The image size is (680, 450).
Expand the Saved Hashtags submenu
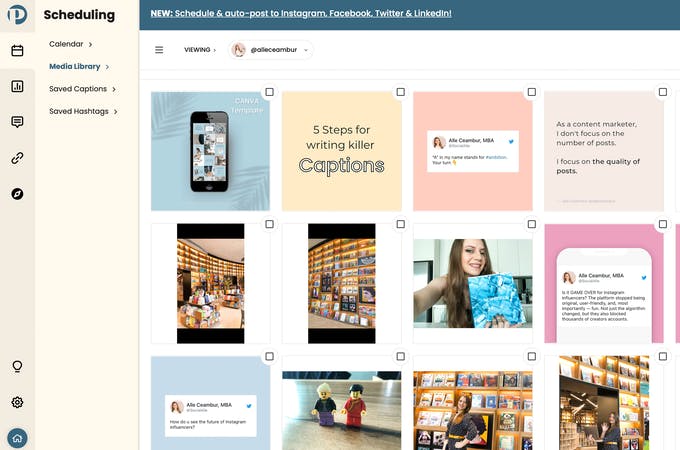83,111
